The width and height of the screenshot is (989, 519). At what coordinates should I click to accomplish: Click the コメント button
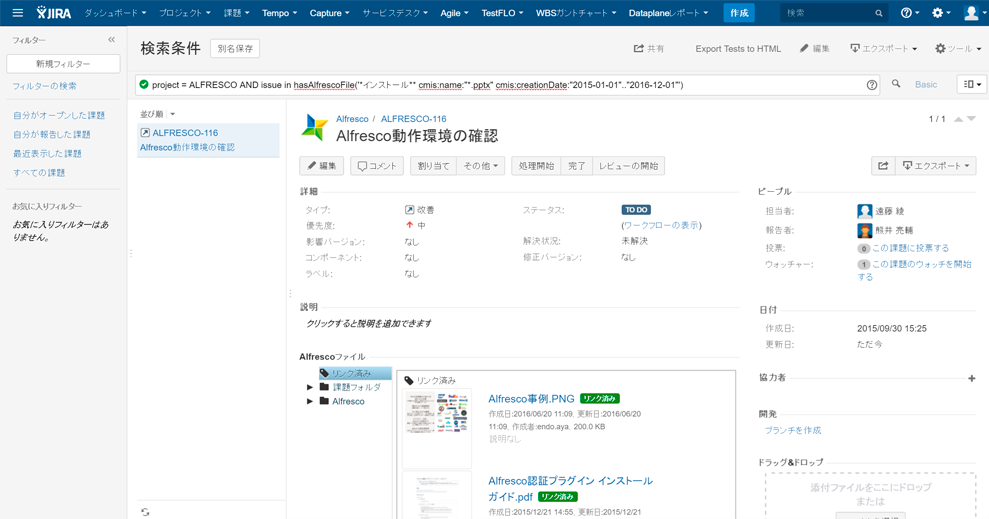click(377, 166)
